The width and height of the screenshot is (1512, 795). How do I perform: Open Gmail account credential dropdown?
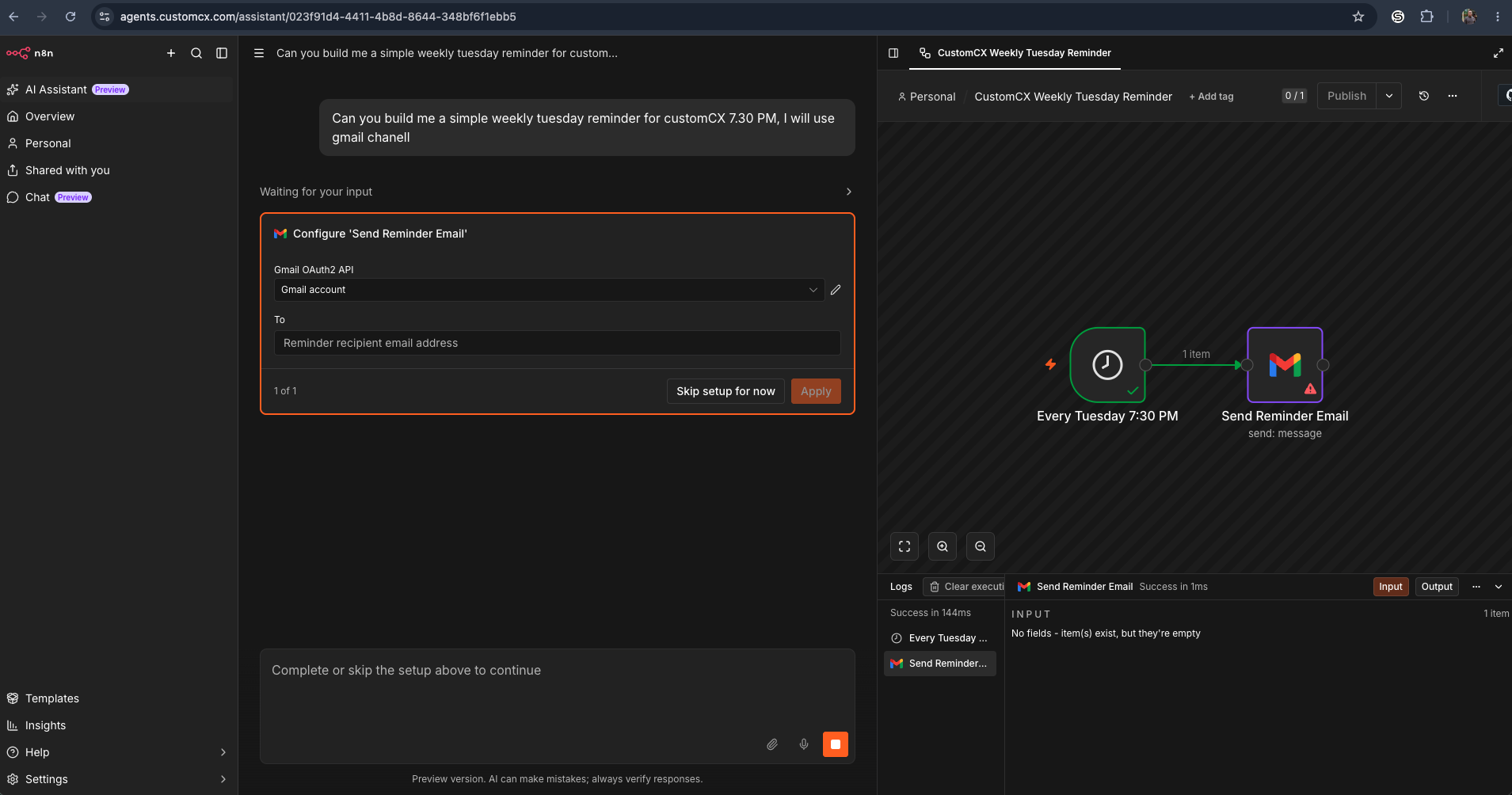tap(549, 290)
